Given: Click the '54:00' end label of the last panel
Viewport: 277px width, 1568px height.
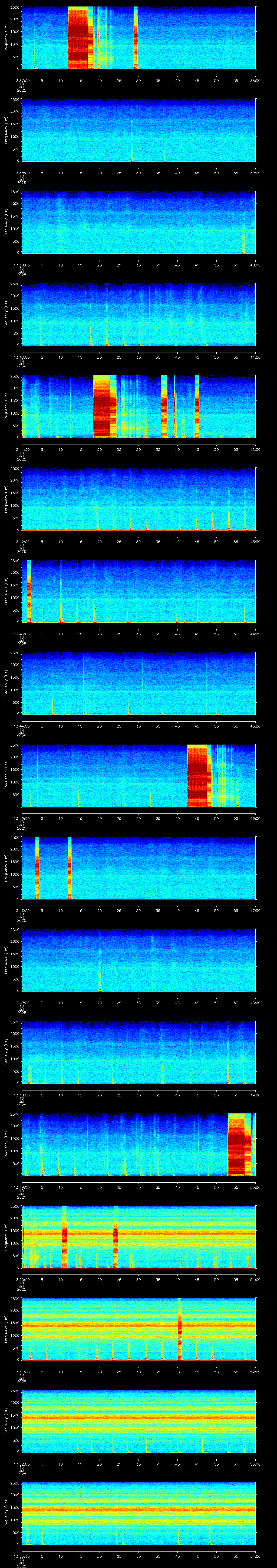Looking at the screenshot, I should pyautogui.click(x=256, y=1556).
